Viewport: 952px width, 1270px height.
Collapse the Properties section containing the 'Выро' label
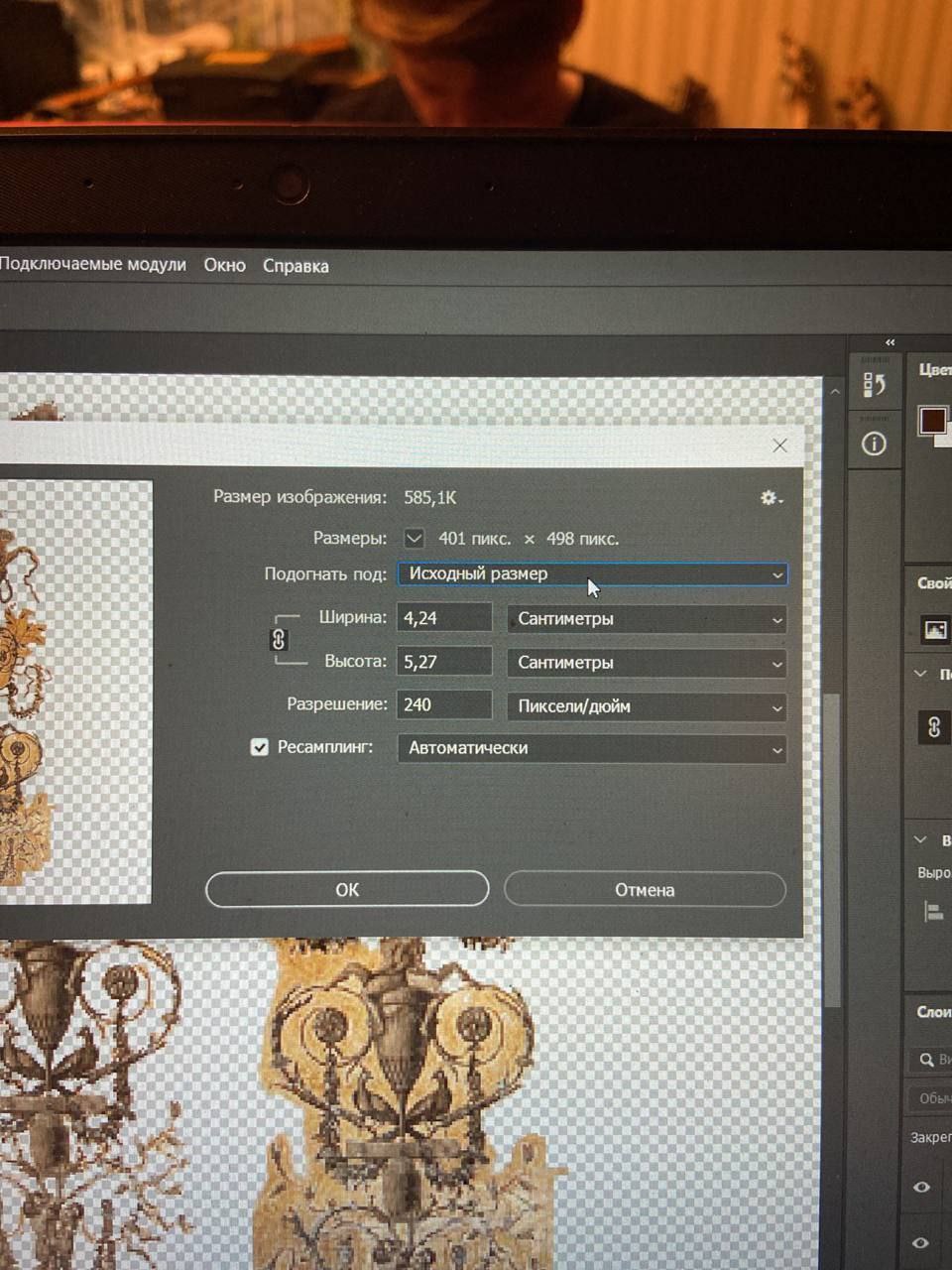point(920,839)
